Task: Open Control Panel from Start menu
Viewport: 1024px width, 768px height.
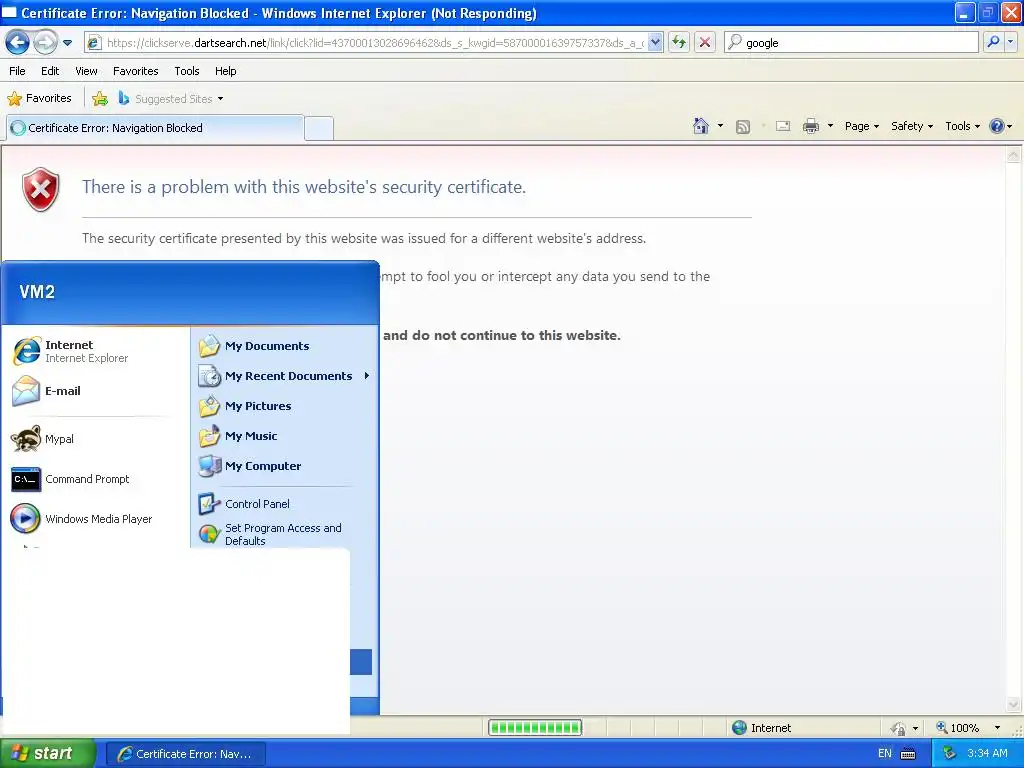Action: 285,504
